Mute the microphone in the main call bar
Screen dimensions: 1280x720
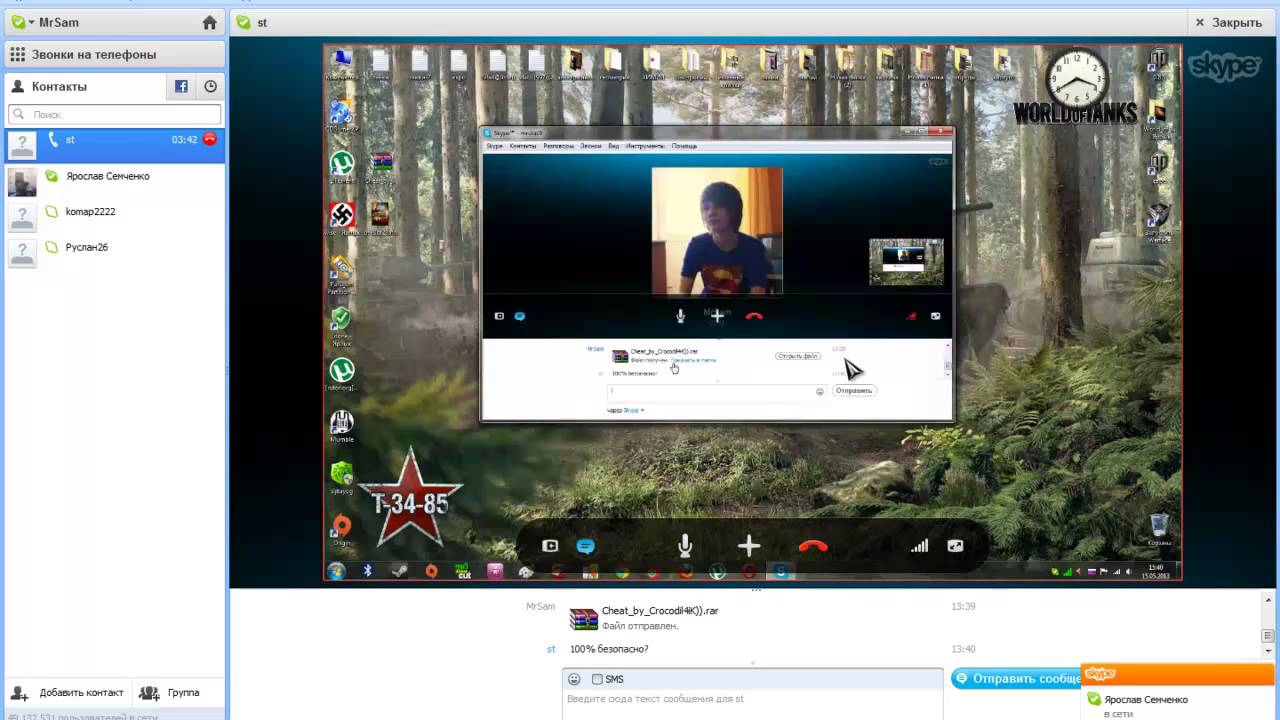[685, 546]
